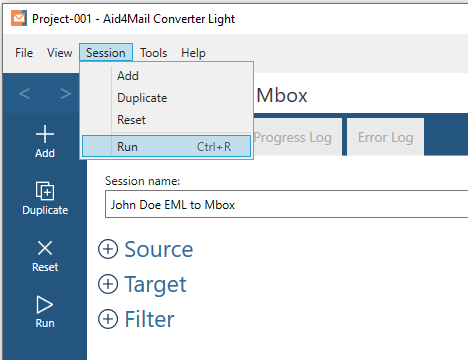The height and width of the screenshot is (360, 468).
Task: Open the View menu
Action: 59,53
